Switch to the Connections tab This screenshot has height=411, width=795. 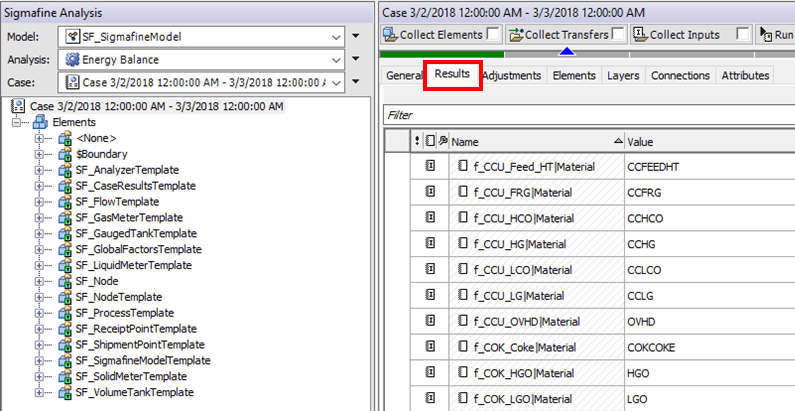(x=680, y=76)
